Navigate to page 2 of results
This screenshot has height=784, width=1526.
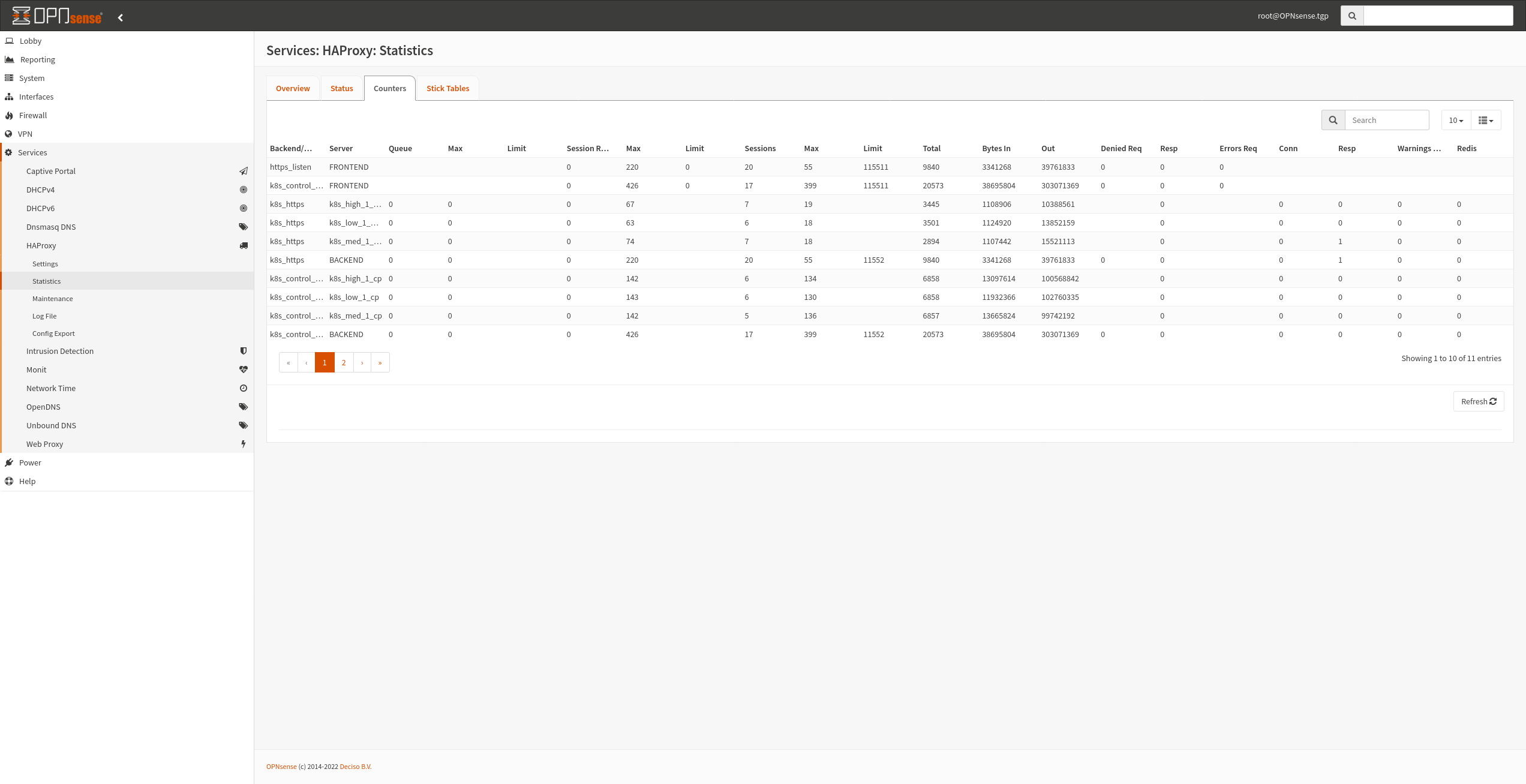[343, 362]
